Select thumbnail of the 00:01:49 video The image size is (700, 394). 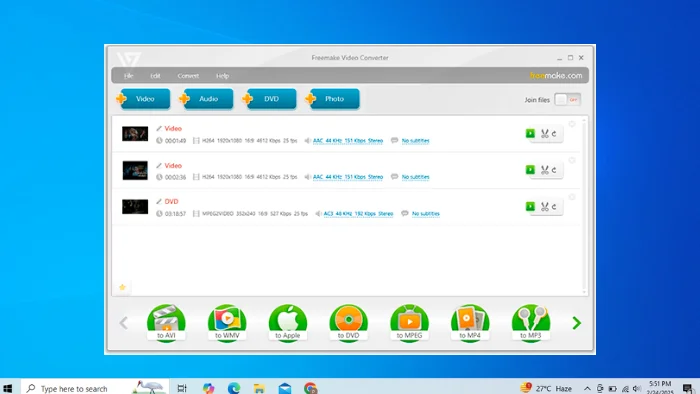click(x=135, y=133)
